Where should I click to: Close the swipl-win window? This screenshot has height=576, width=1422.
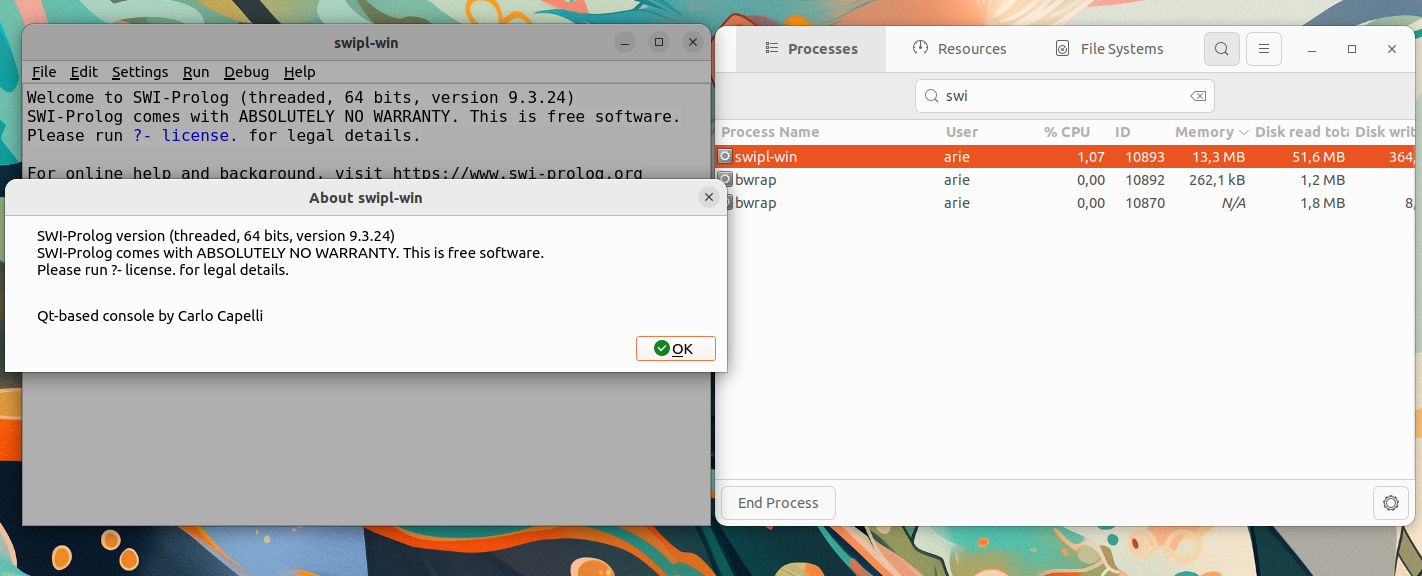(693, 42)
